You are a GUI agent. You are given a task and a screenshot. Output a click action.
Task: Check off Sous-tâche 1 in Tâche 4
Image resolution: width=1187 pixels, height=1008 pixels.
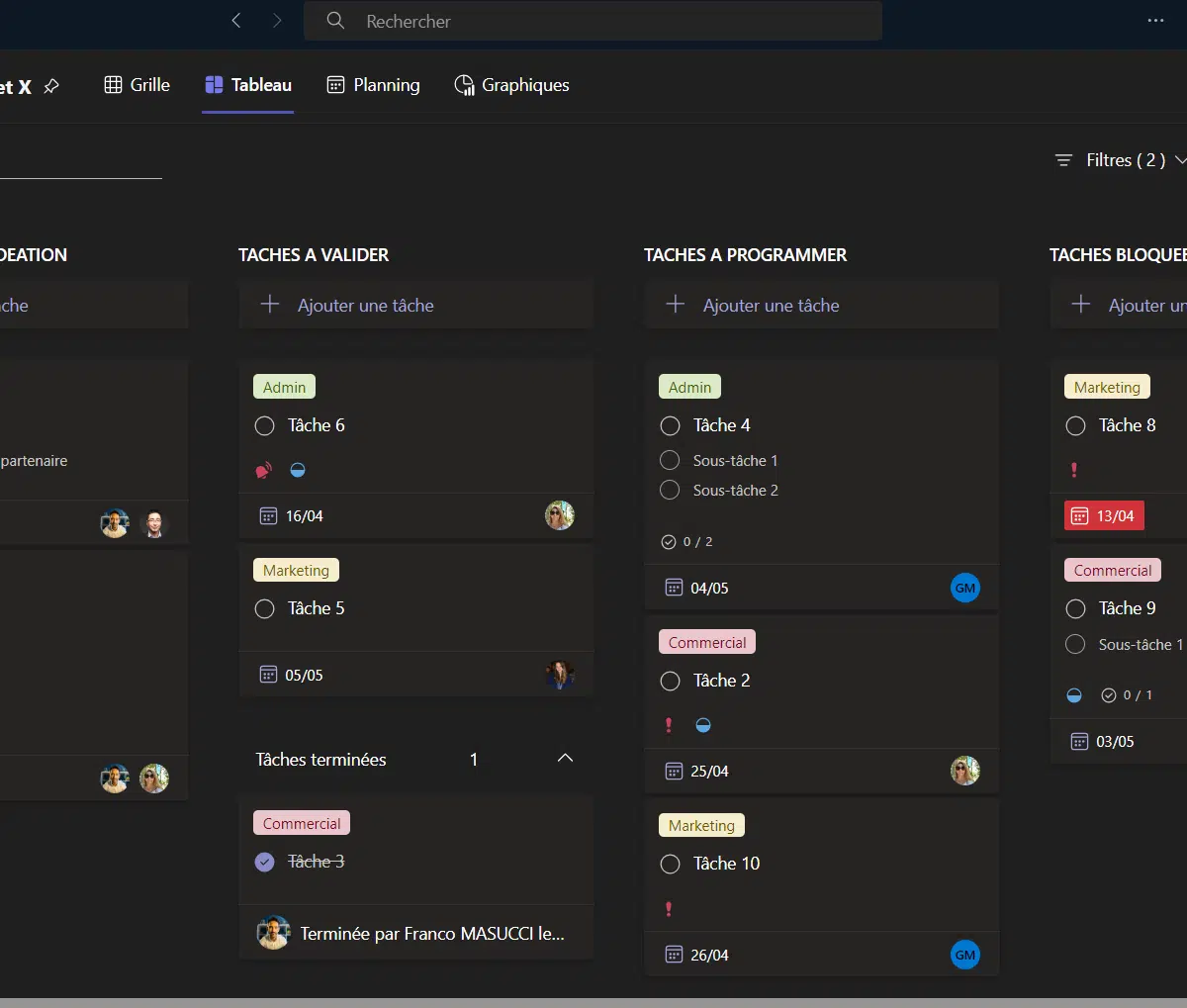pyautogui.click(x=670, y=461)
